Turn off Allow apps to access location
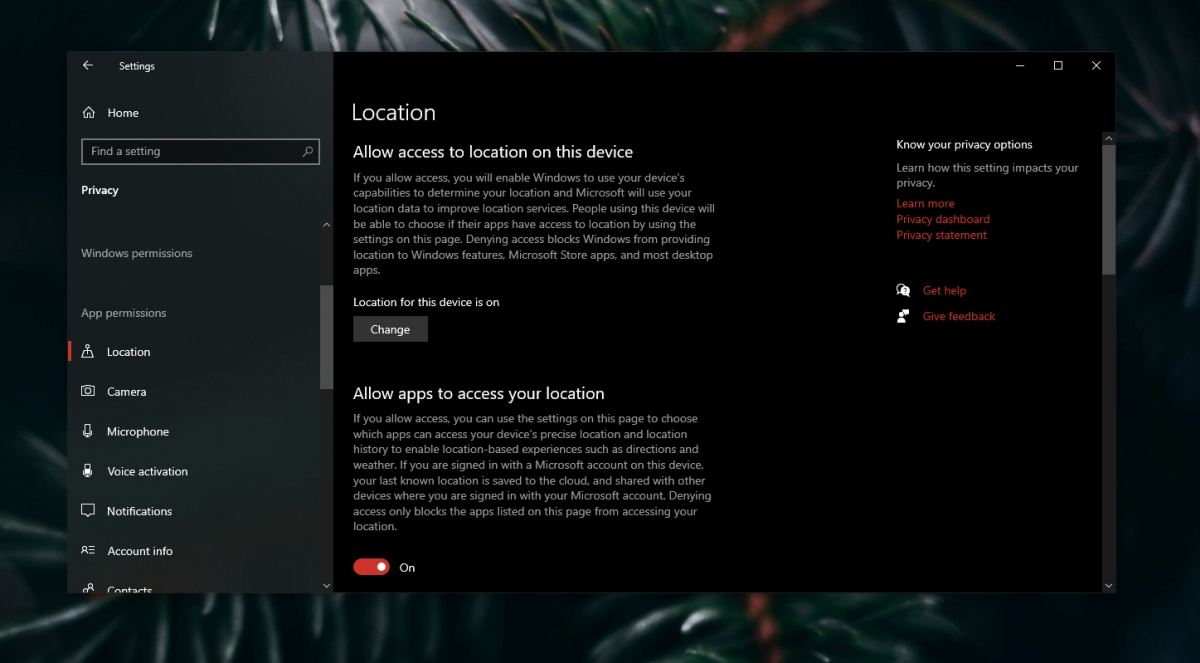The width and height of the screenshot is (1200, 663). pos(371,567)
